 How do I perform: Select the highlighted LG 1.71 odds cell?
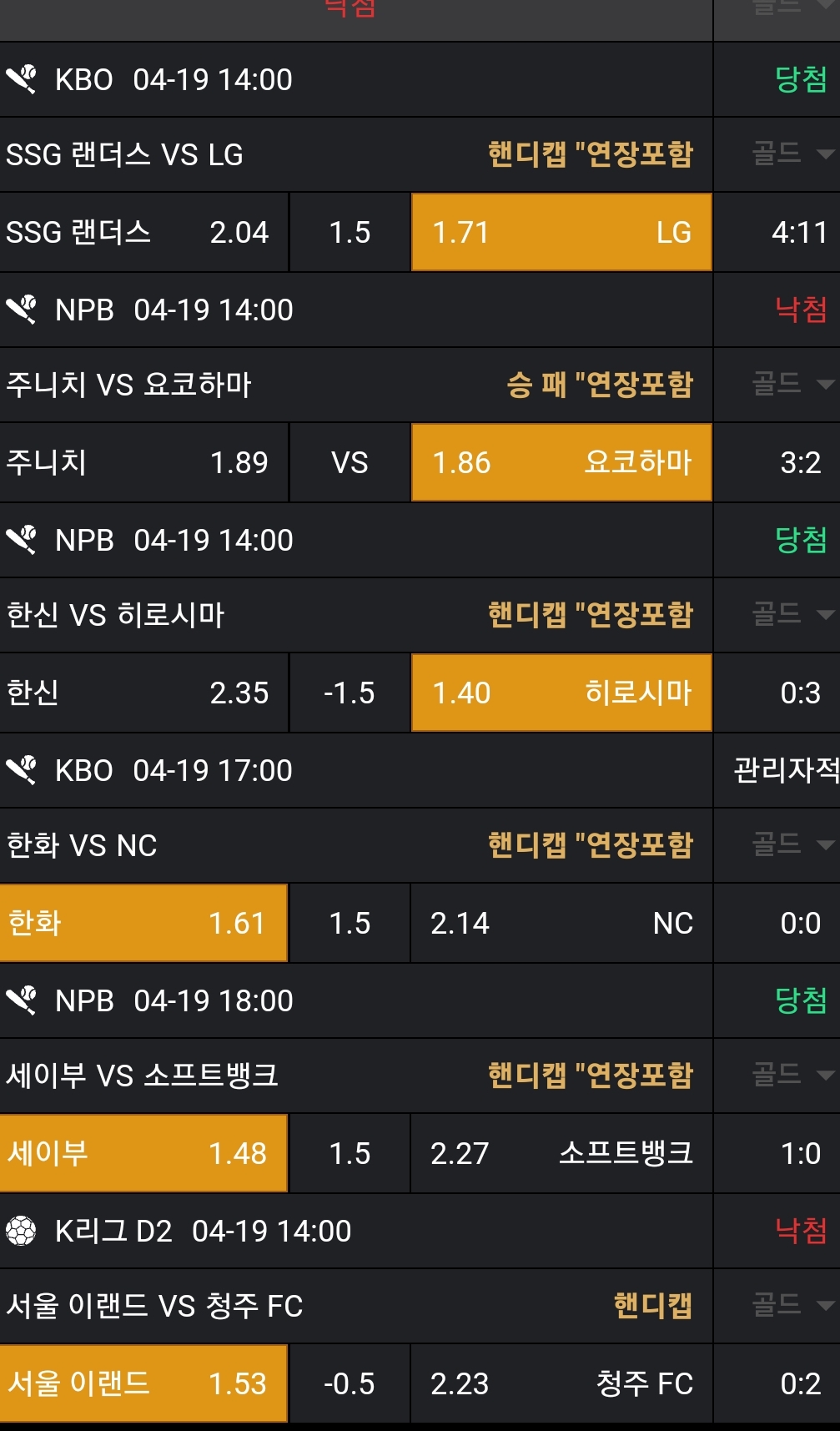561,232
